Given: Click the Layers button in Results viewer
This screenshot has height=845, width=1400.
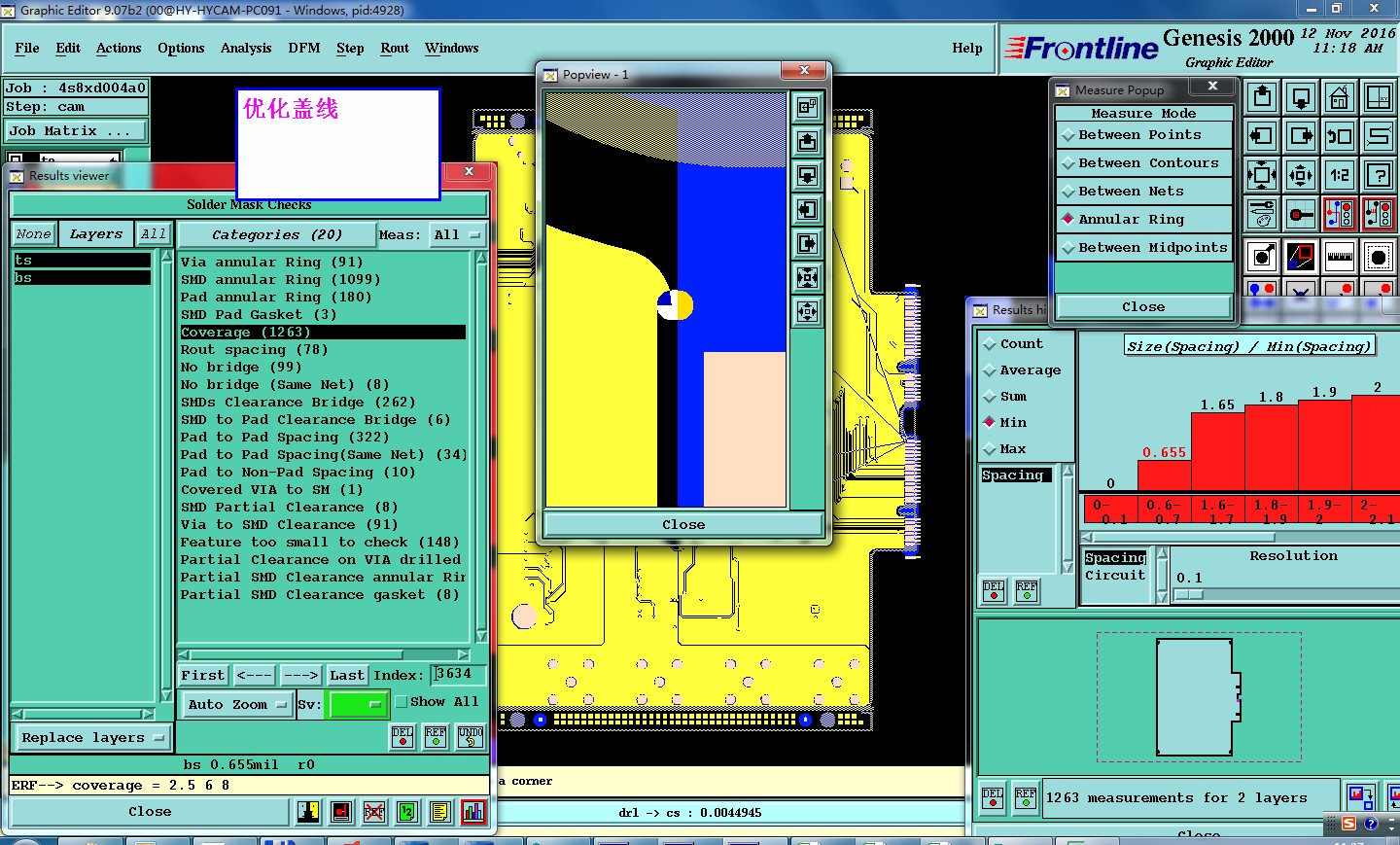Looking at the screenshot, I should [x=96, y=234].
